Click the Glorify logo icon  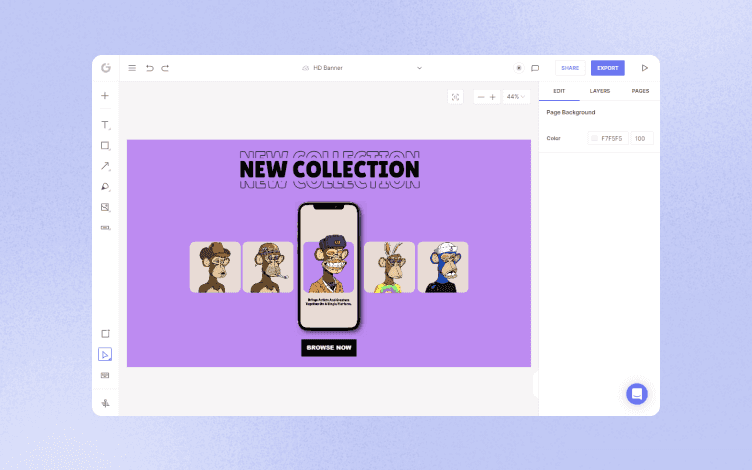click(x=106, y=68)
